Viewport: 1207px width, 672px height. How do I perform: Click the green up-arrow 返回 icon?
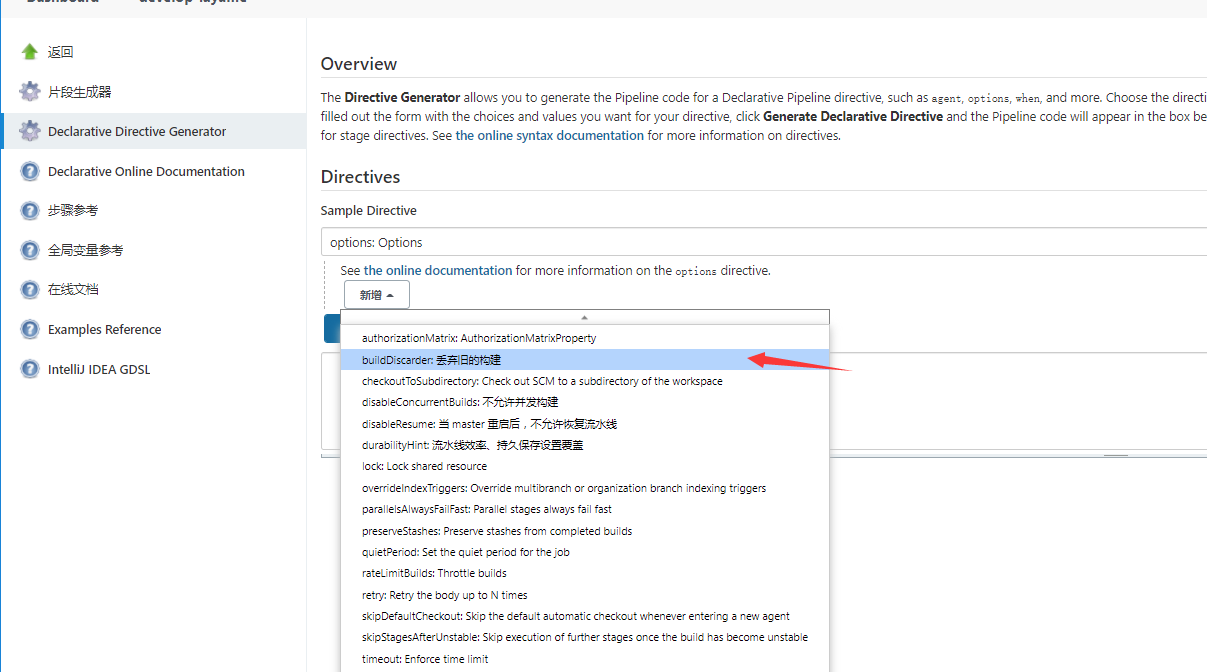(x=30, y=52)
